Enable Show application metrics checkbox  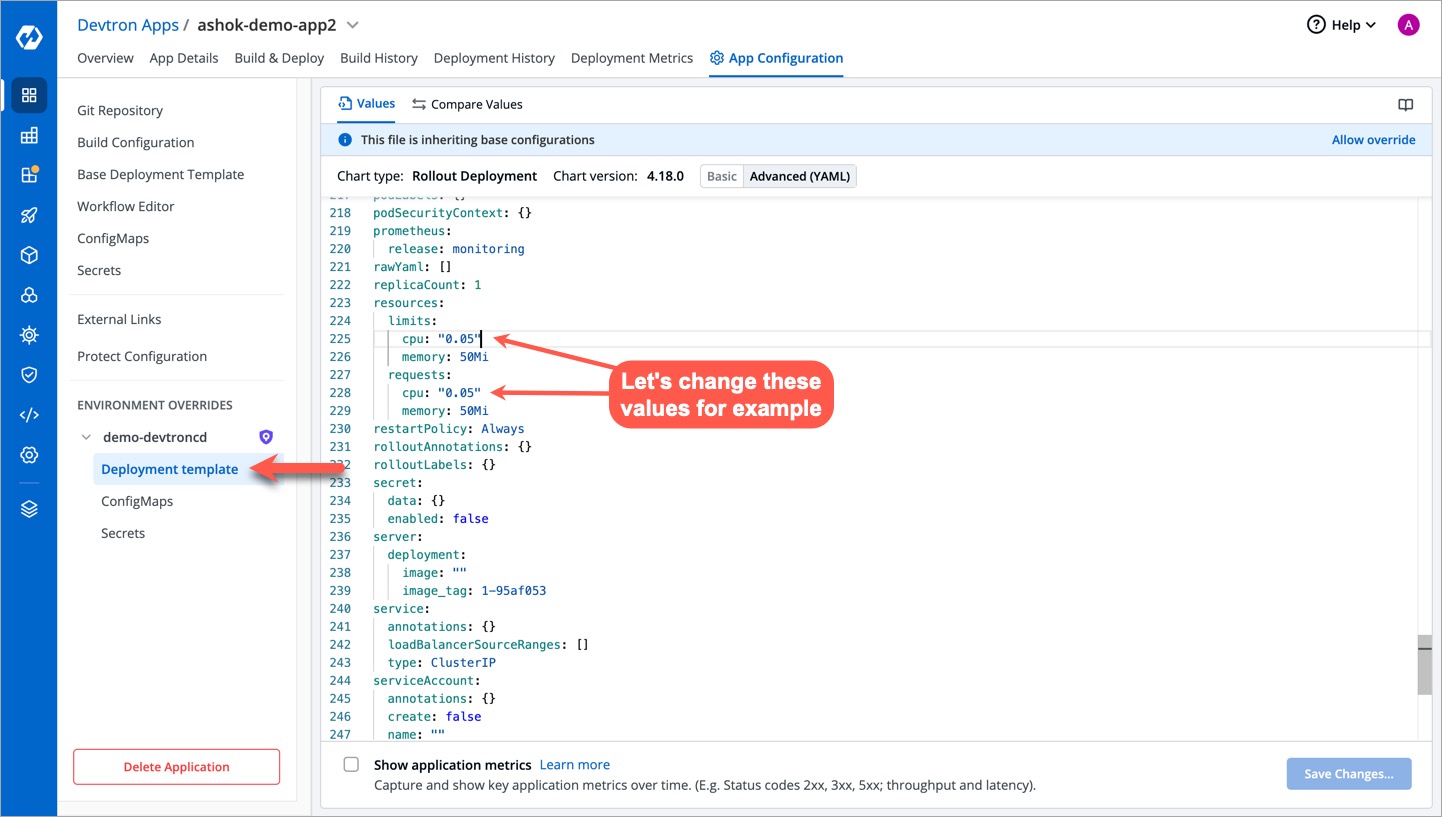(351, 765)
